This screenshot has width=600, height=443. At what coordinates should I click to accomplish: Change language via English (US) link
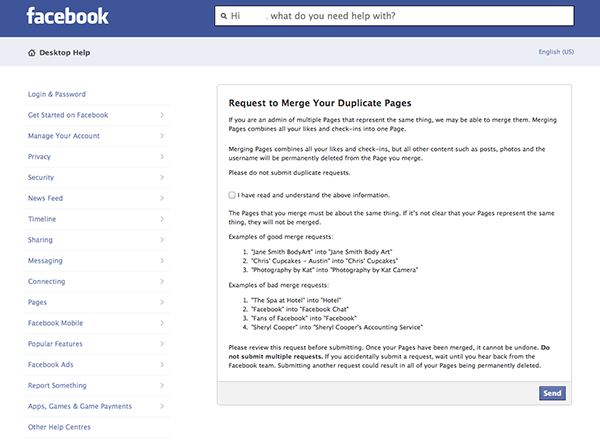[x=556, y=52]
